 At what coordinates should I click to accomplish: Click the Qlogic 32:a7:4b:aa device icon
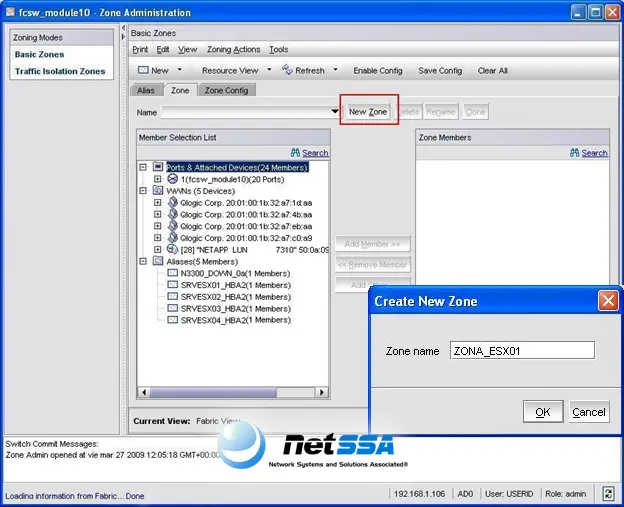click(172, 214)
